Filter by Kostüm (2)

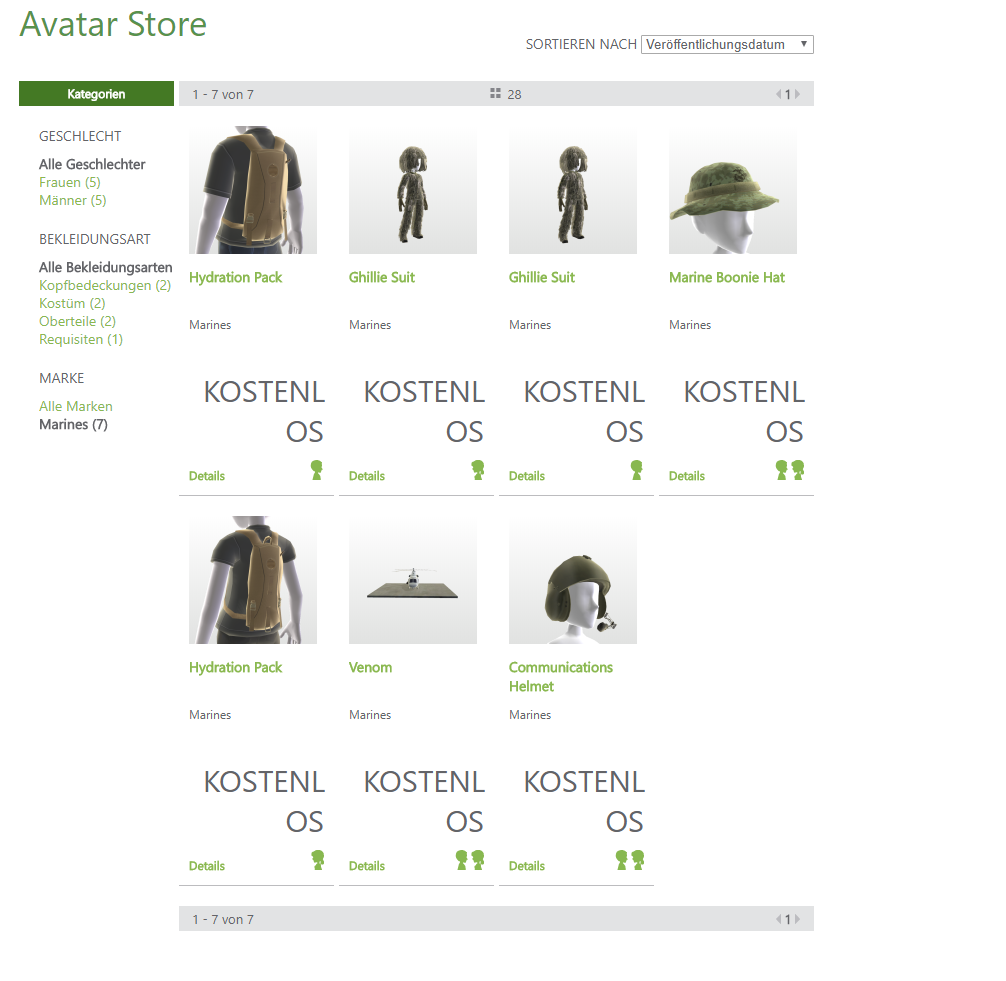pyautogui.click(x=72, y=303)
